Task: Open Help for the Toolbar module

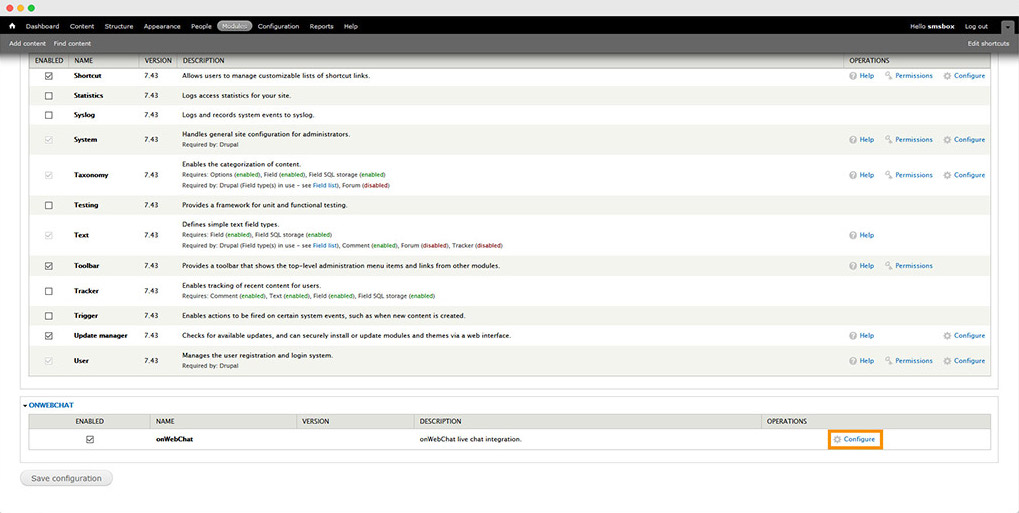Action: 862,266
